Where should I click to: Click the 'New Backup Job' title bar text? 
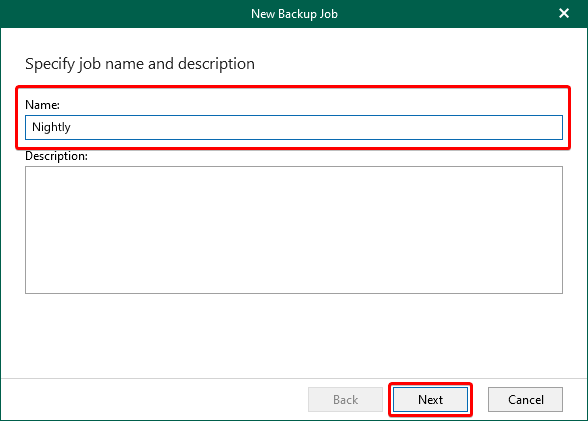(x=294, y=14)
